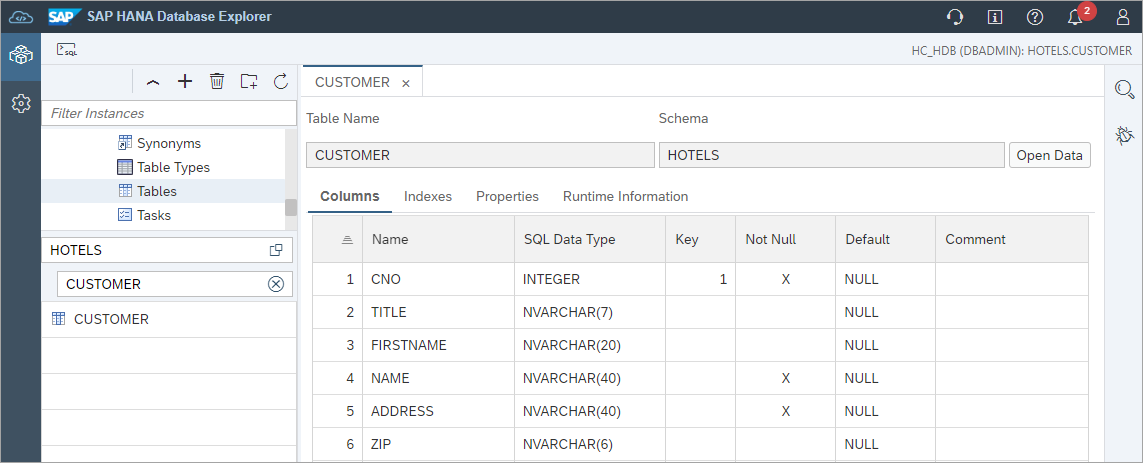Click the CUSTOMER table icon in results list
The image size is (1143, 463).
tap(59, 319)
